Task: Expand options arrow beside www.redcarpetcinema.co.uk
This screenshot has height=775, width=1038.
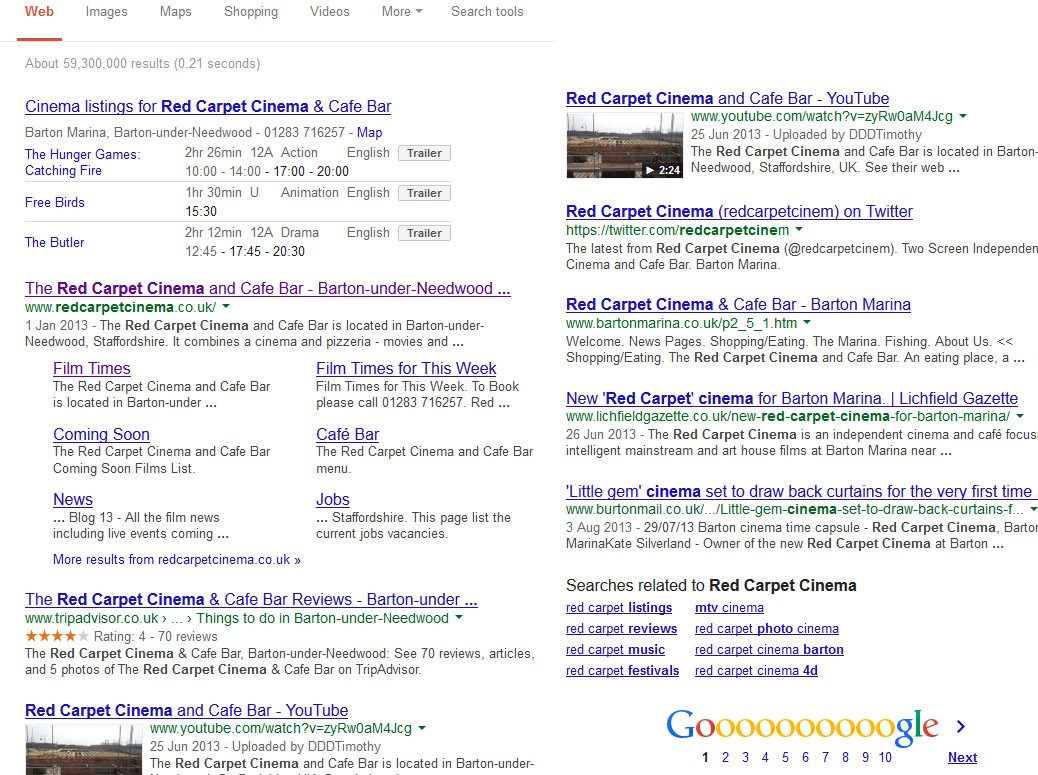Action: click(x=226, y=306)
